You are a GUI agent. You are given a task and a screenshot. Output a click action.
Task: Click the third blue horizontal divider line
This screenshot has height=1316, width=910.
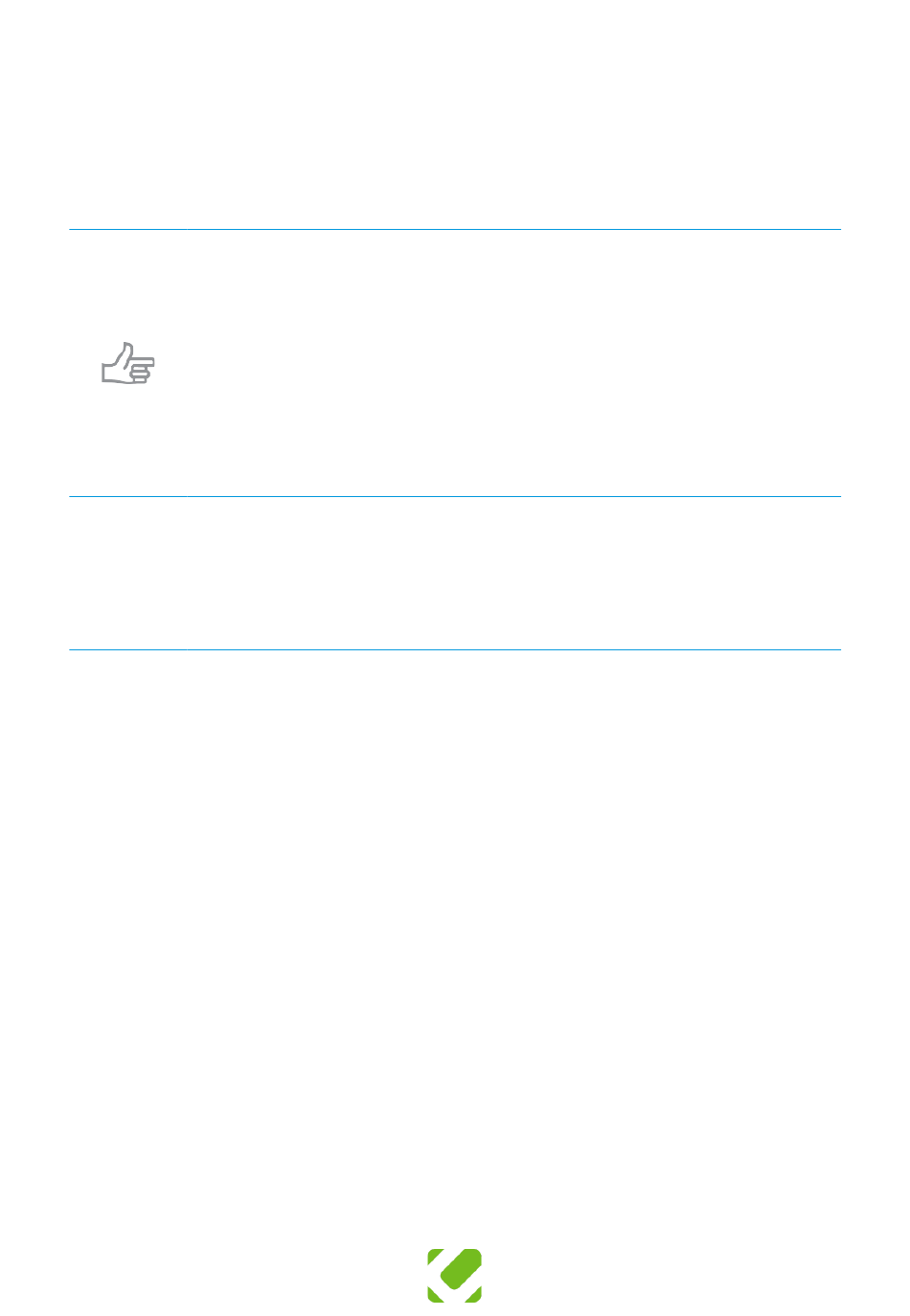[455, 650]
